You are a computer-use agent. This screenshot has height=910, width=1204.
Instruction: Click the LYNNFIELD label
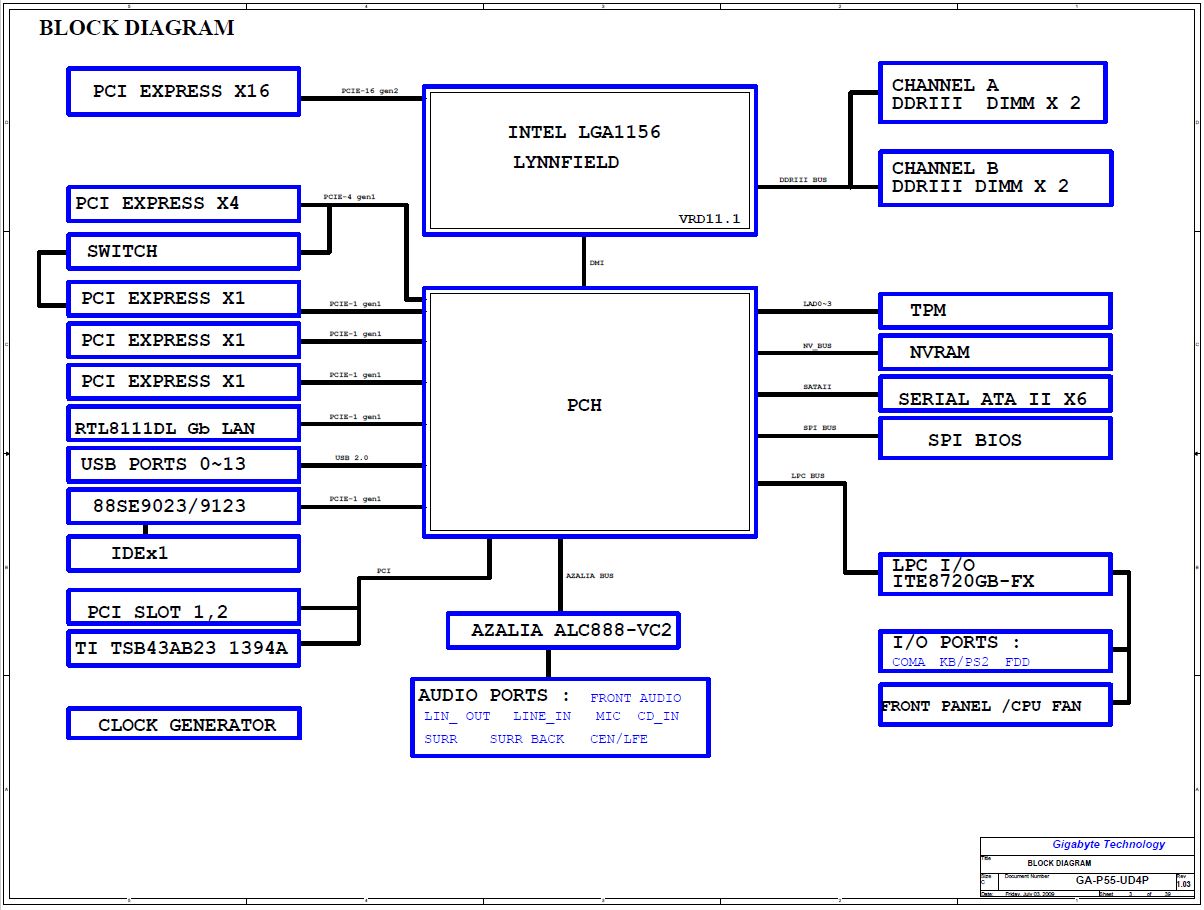[566, 162]
